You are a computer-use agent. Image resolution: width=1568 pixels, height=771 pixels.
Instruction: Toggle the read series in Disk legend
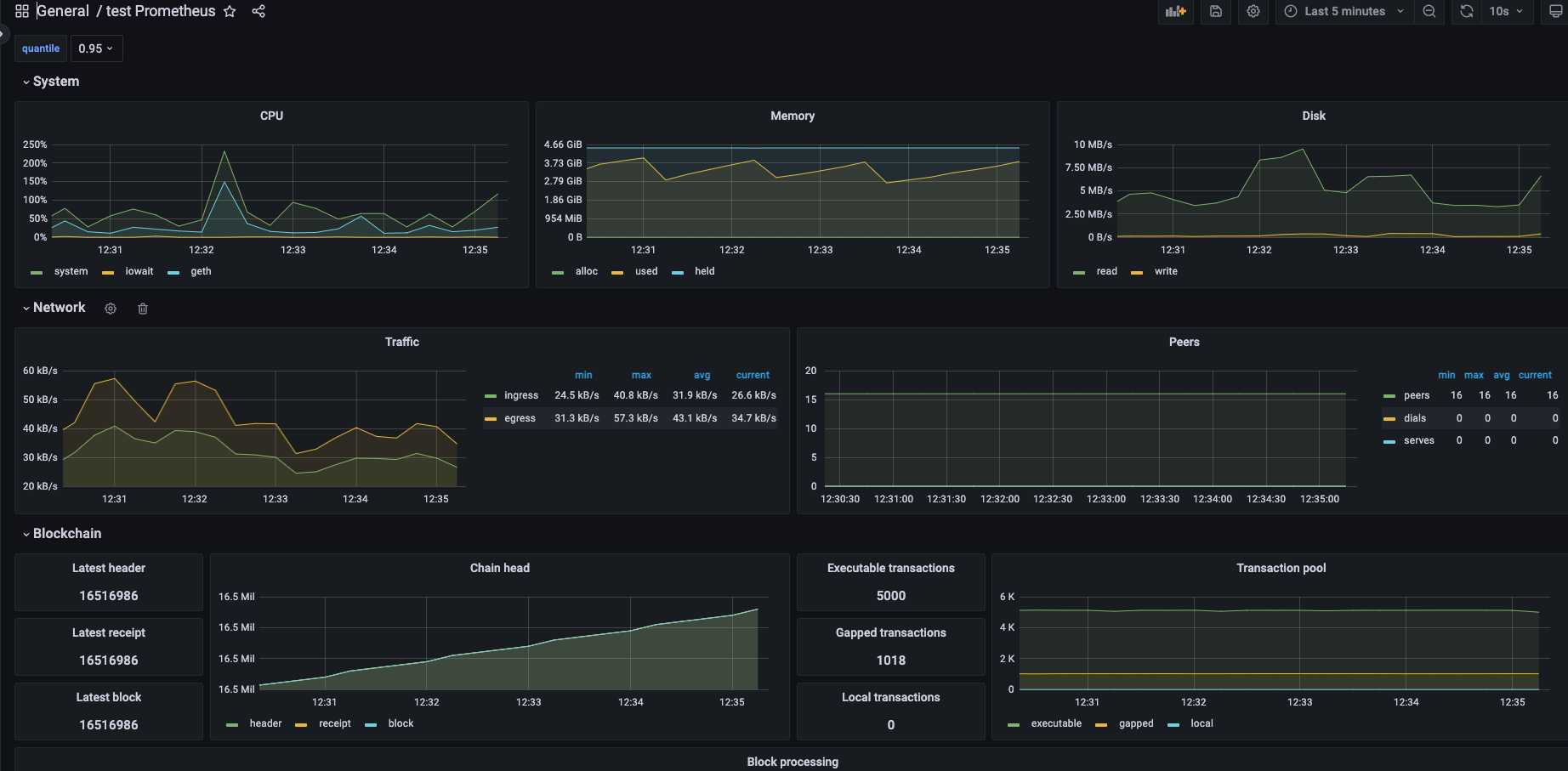[x=1107, y=271]
